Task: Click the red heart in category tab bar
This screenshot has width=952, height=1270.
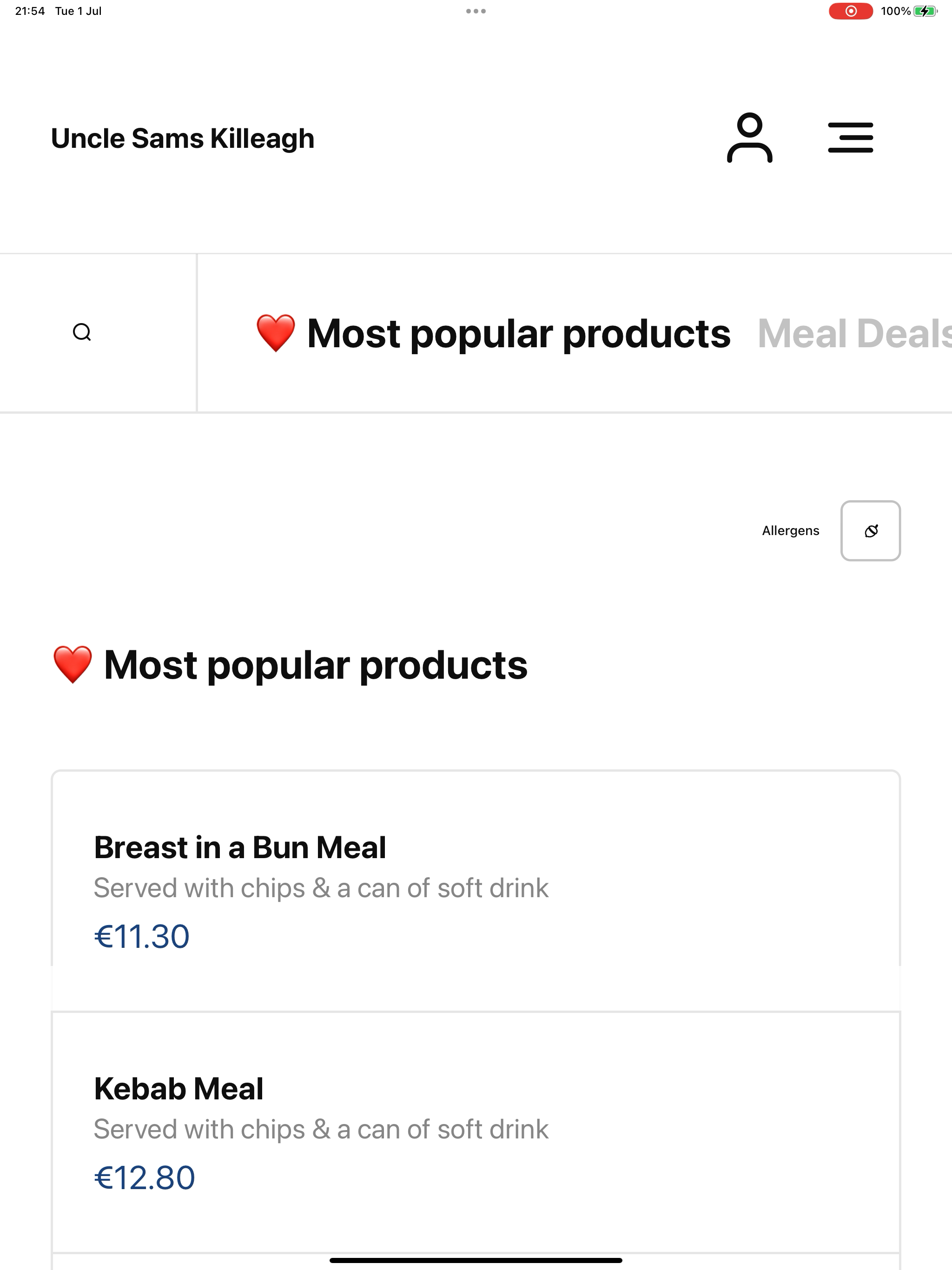Action: [276, 333]
